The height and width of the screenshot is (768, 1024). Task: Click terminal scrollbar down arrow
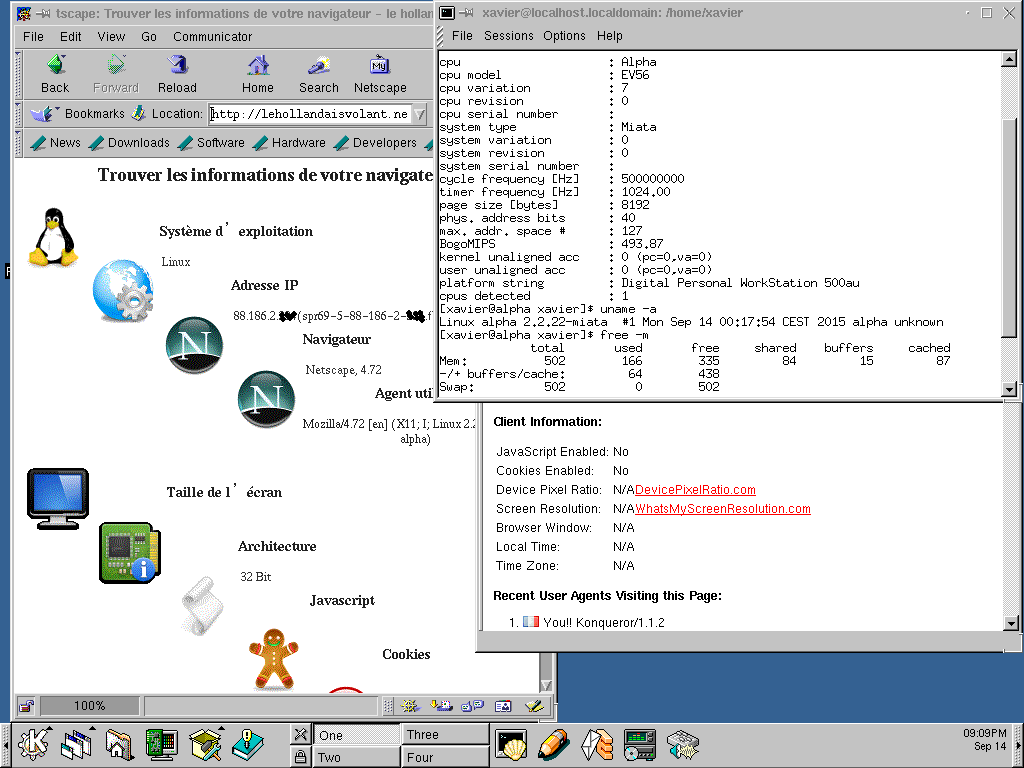coord(1009,389)
